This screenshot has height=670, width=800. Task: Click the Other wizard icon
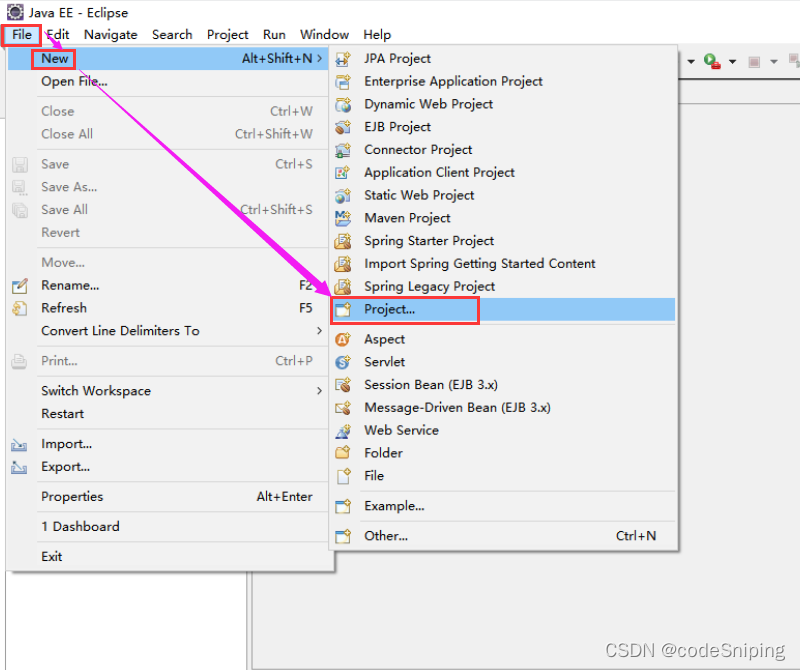343,536
